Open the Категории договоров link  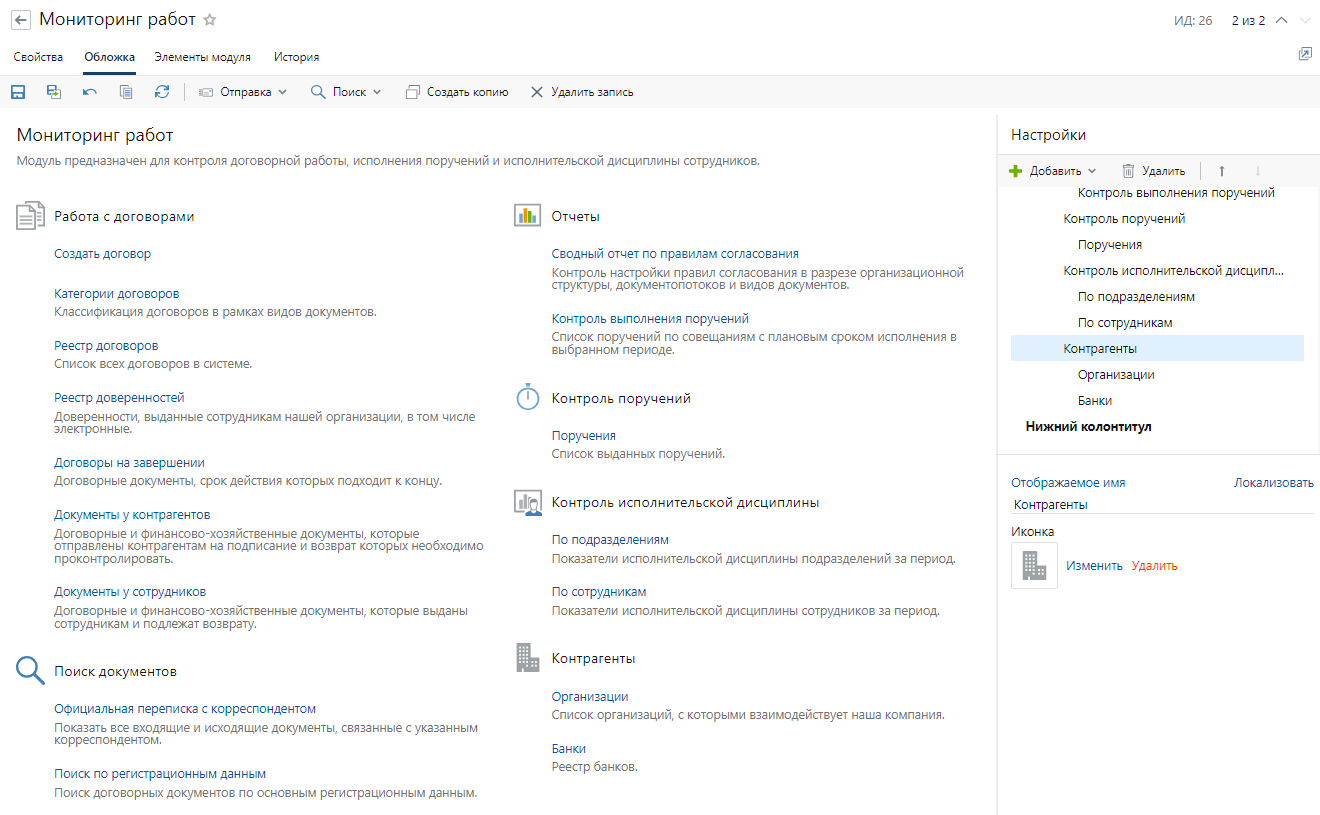coord(117,294)
